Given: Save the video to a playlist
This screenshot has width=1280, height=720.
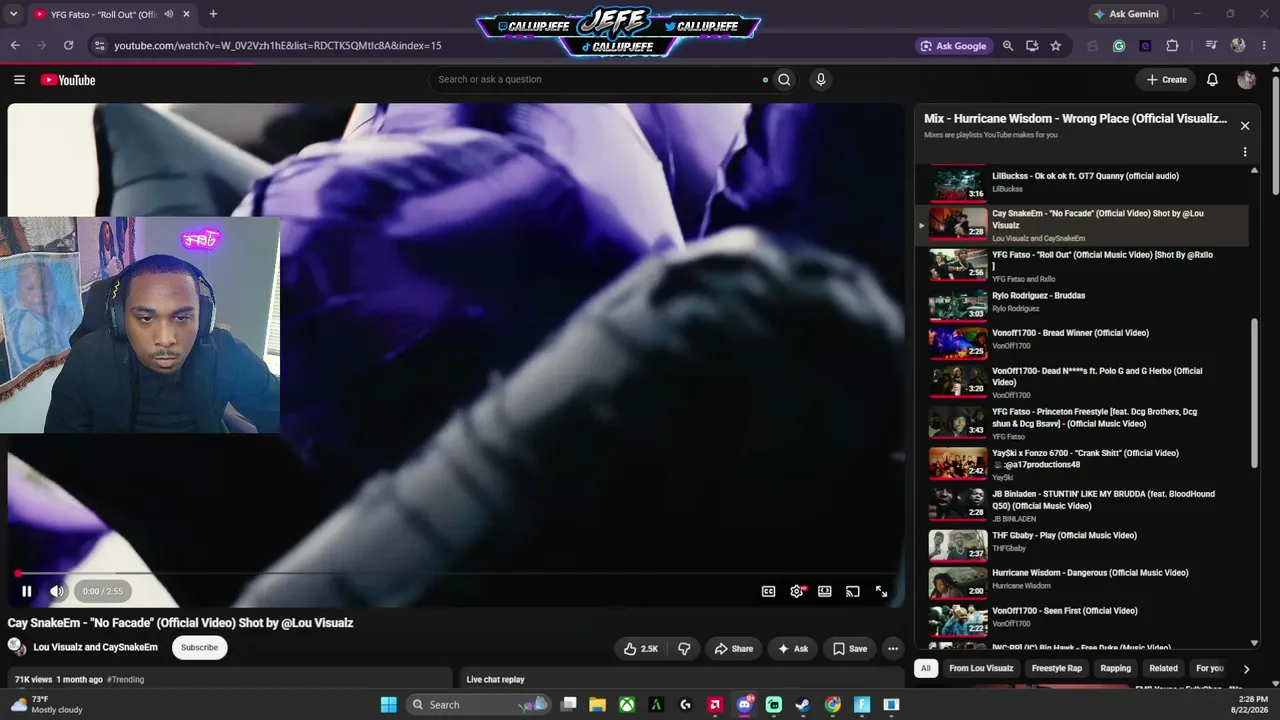Looking at the screenshot, I should (849, 649).
